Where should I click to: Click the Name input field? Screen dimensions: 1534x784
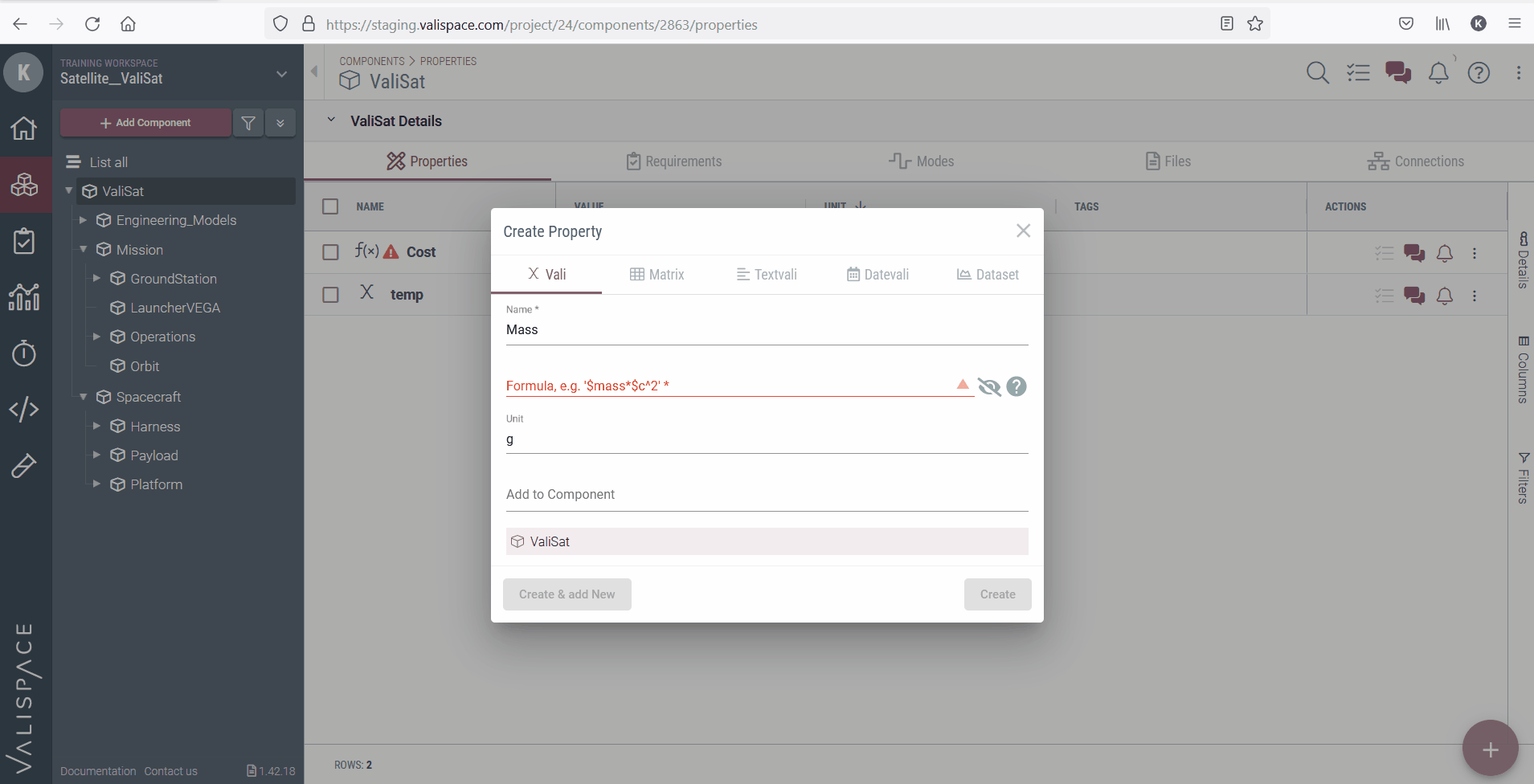point(767,330)
